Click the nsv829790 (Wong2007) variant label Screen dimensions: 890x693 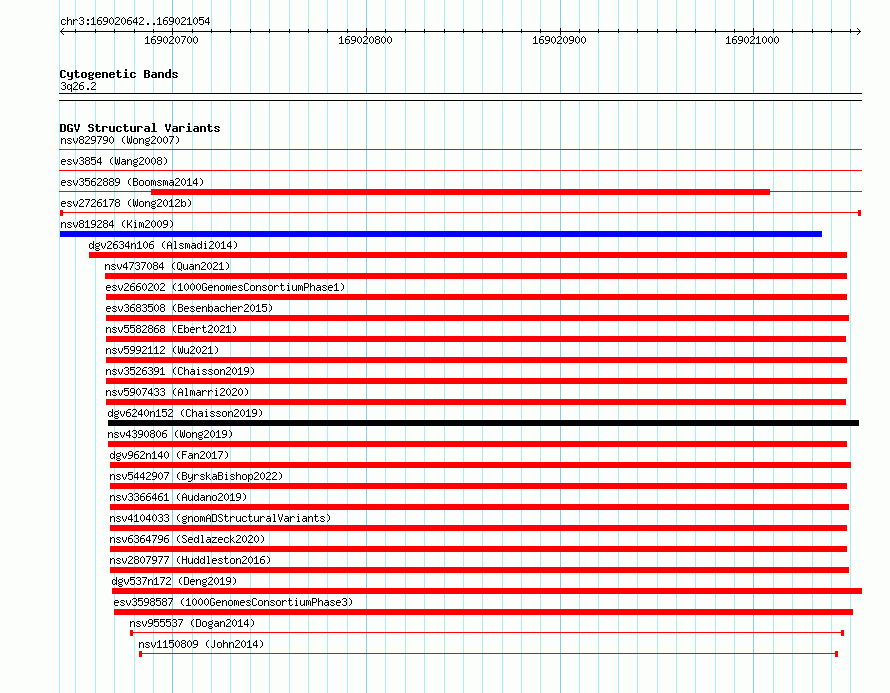[120, 140]
